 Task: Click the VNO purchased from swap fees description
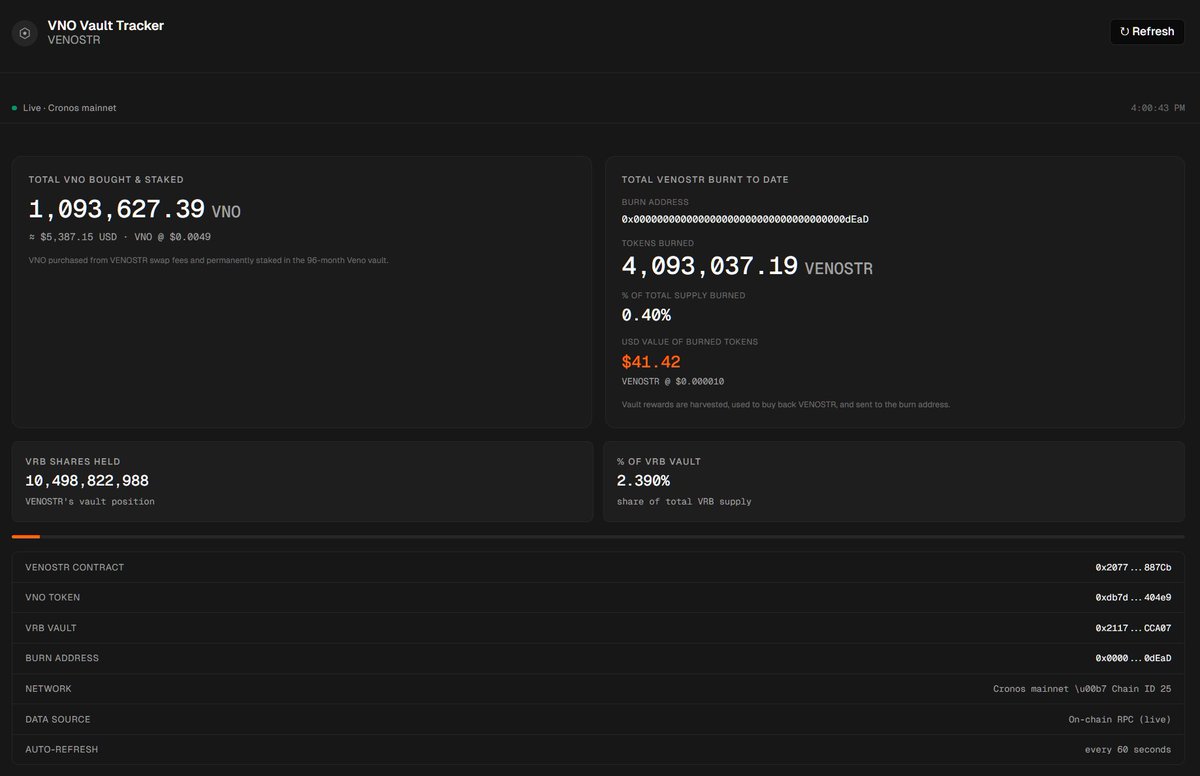[x=208, y=260]
